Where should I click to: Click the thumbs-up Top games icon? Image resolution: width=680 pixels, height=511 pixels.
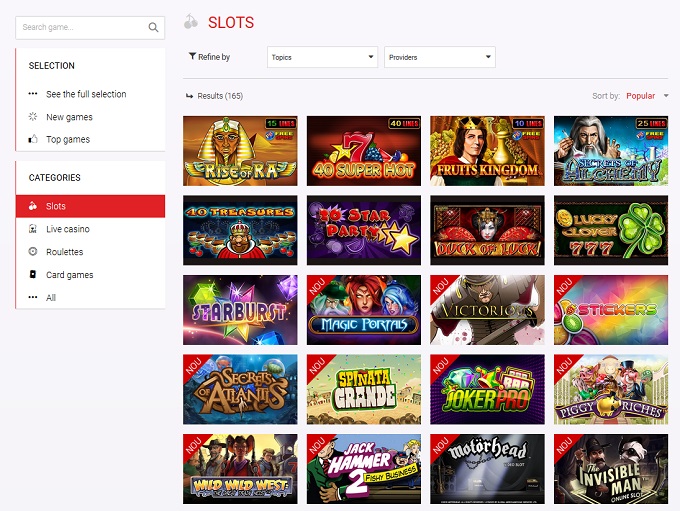(x=33, y=140)
